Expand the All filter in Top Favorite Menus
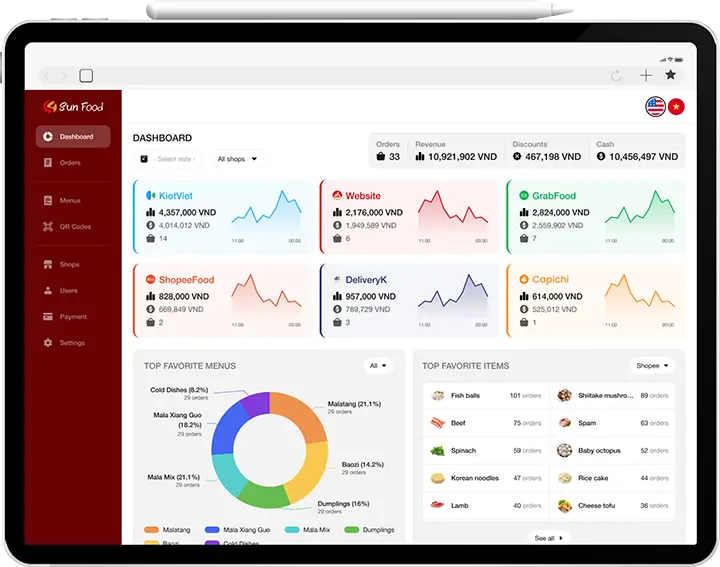Image resolution: width=720 pixels, height=567 pixels. click(x=378, y=366)
